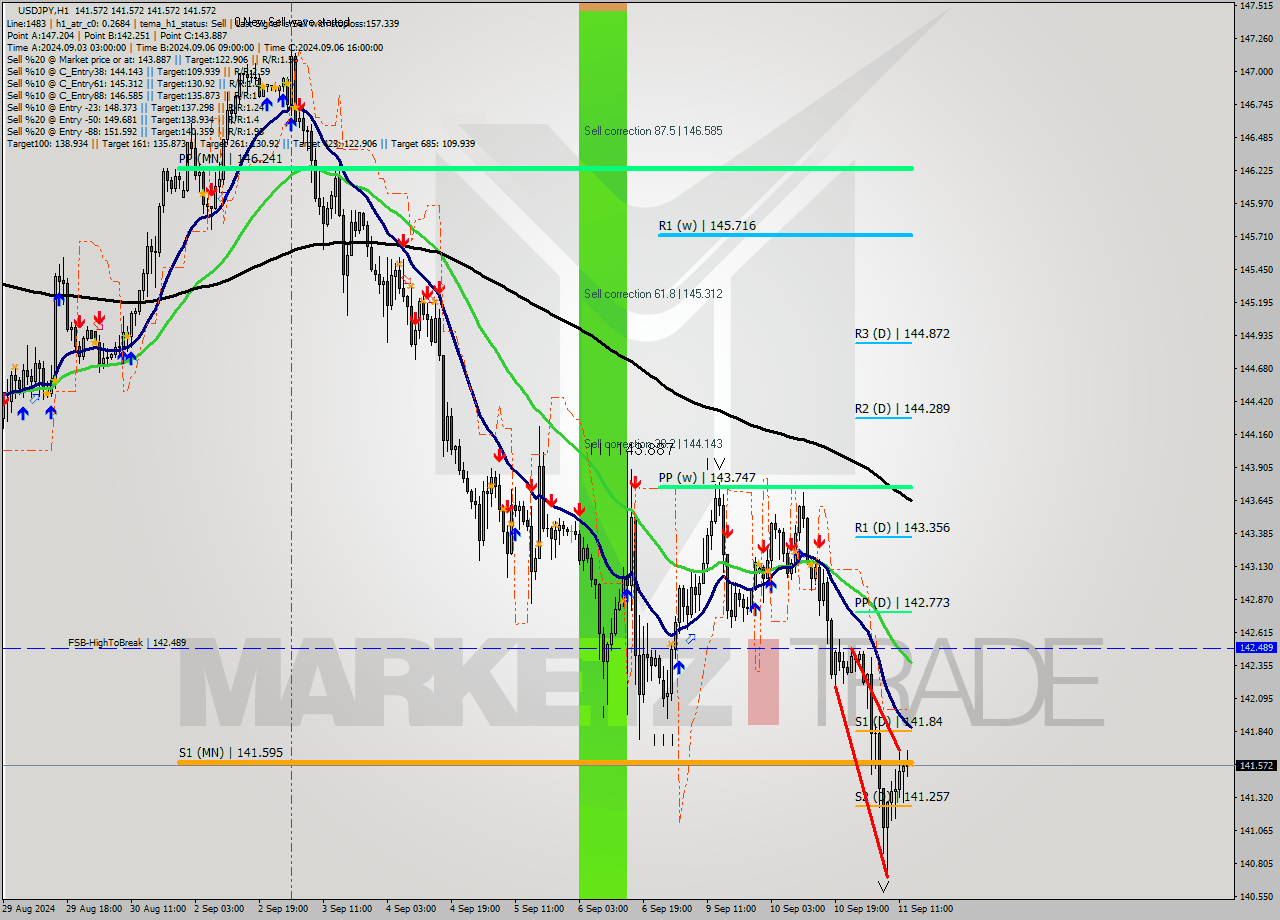Click the 5 Sep 11:00 time label
This screenshot has width=1280, height=920.
pyautogui.click(x=541, y=909)
